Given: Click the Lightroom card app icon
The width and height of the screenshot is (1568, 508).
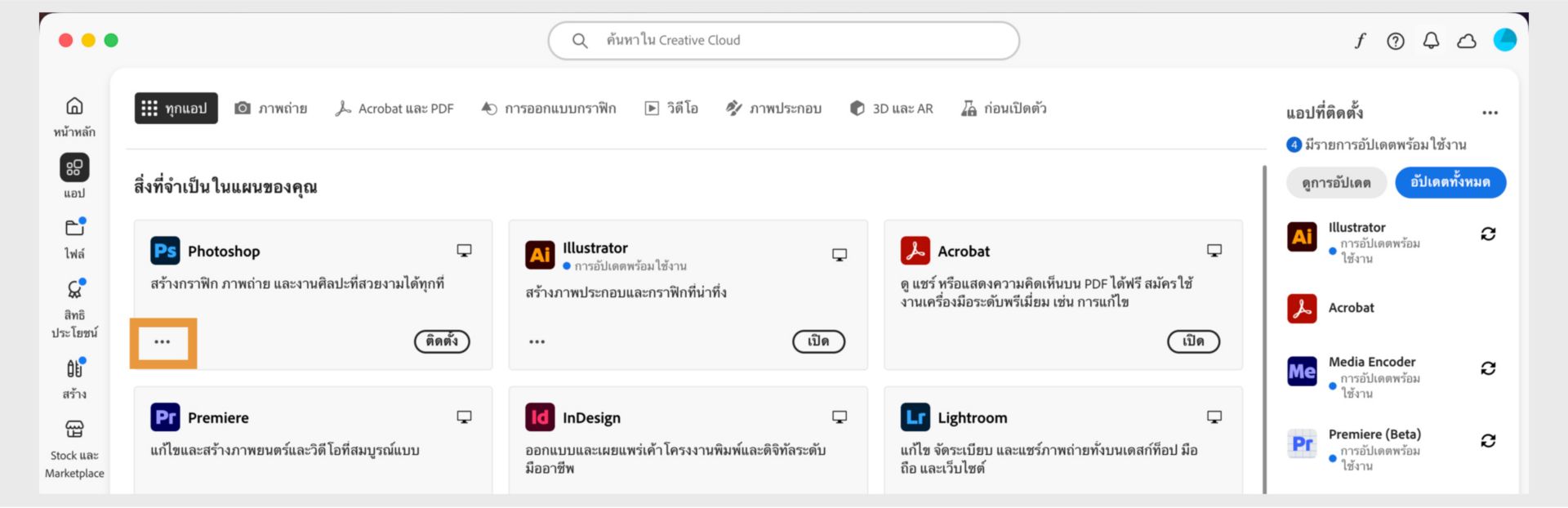Looking at the screenshot, I should [x=915, y=417].
